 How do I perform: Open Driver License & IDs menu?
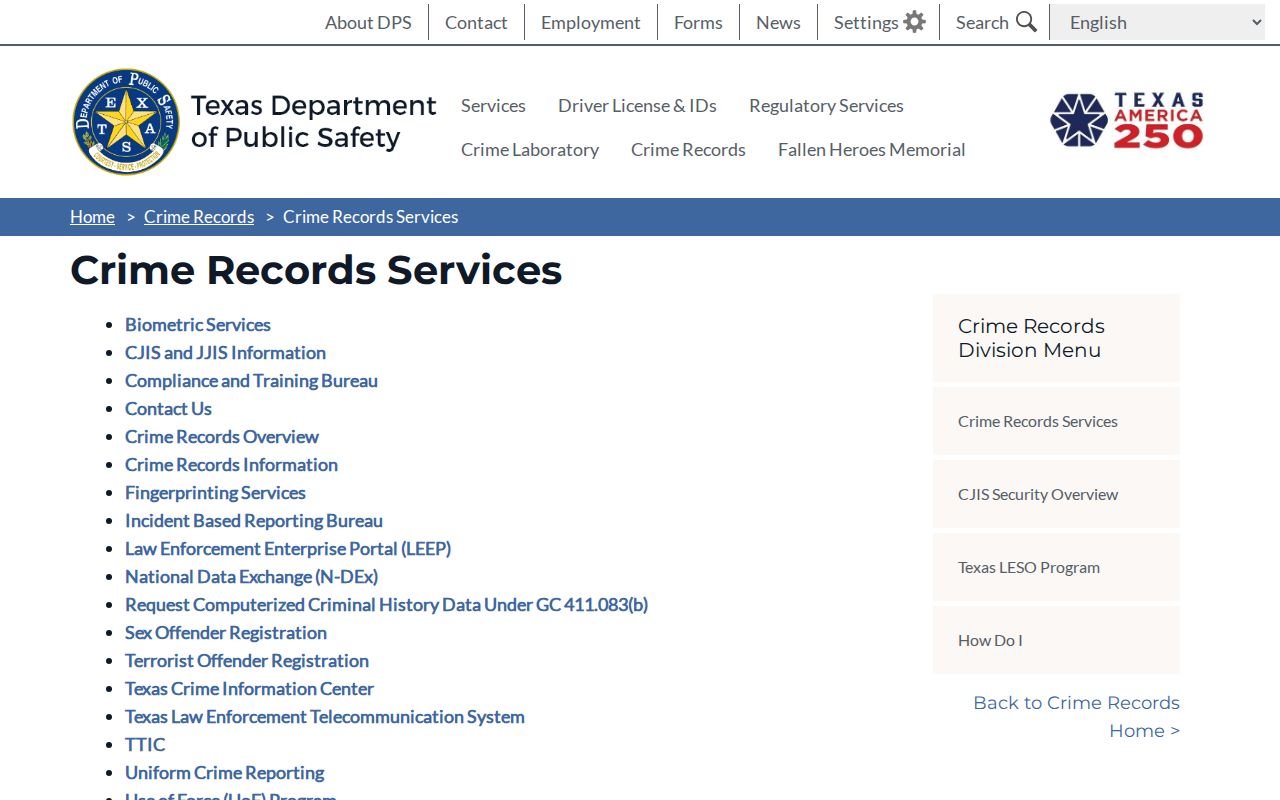(x=637, y=105)
